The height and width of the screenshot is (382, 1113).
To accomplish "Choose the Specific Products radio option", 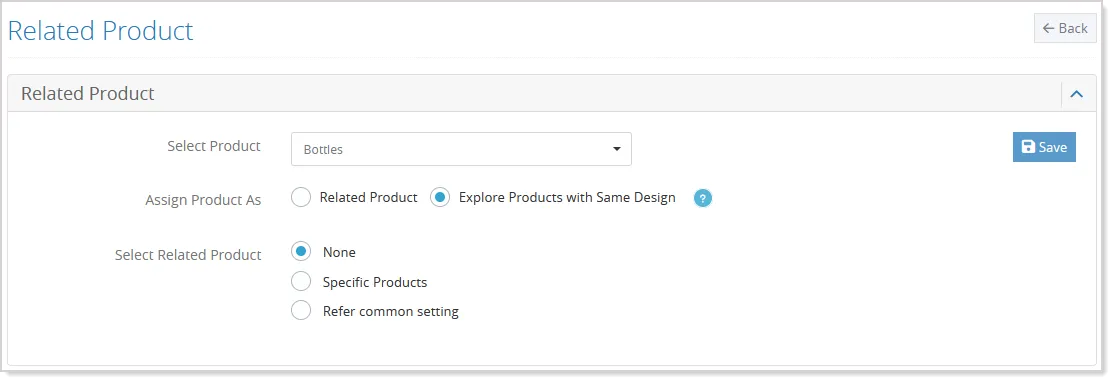I will 301,281.
